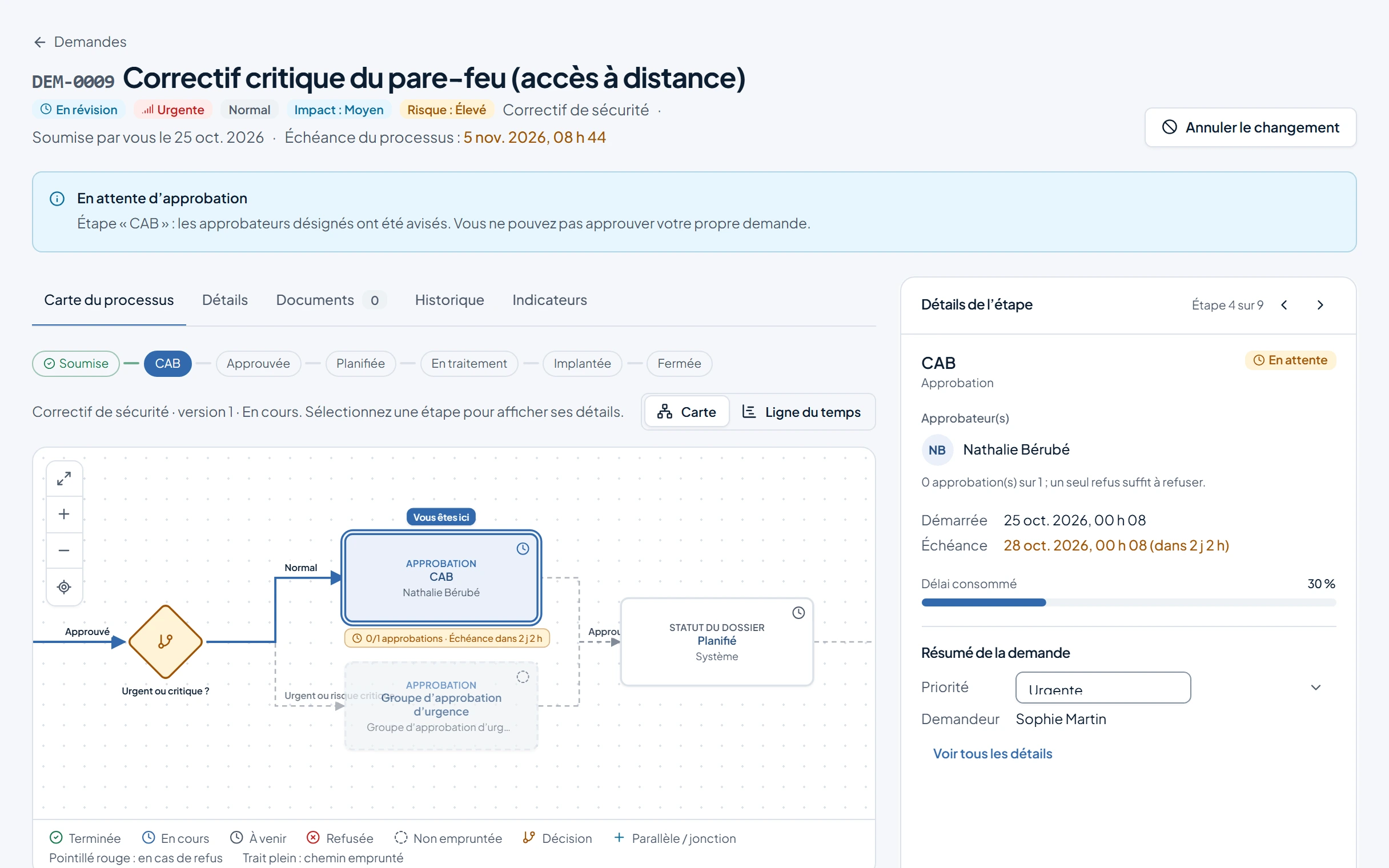Go to previous step in details panel
The height and width of the screenshot is (868, 1389).
1284,305
